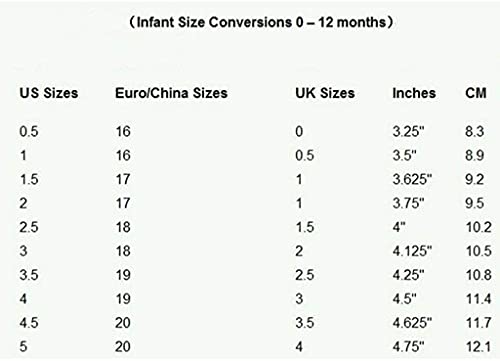Select the 11.4 CM value
This screenshot has height=361, width=500.
[x=479, y=299]
